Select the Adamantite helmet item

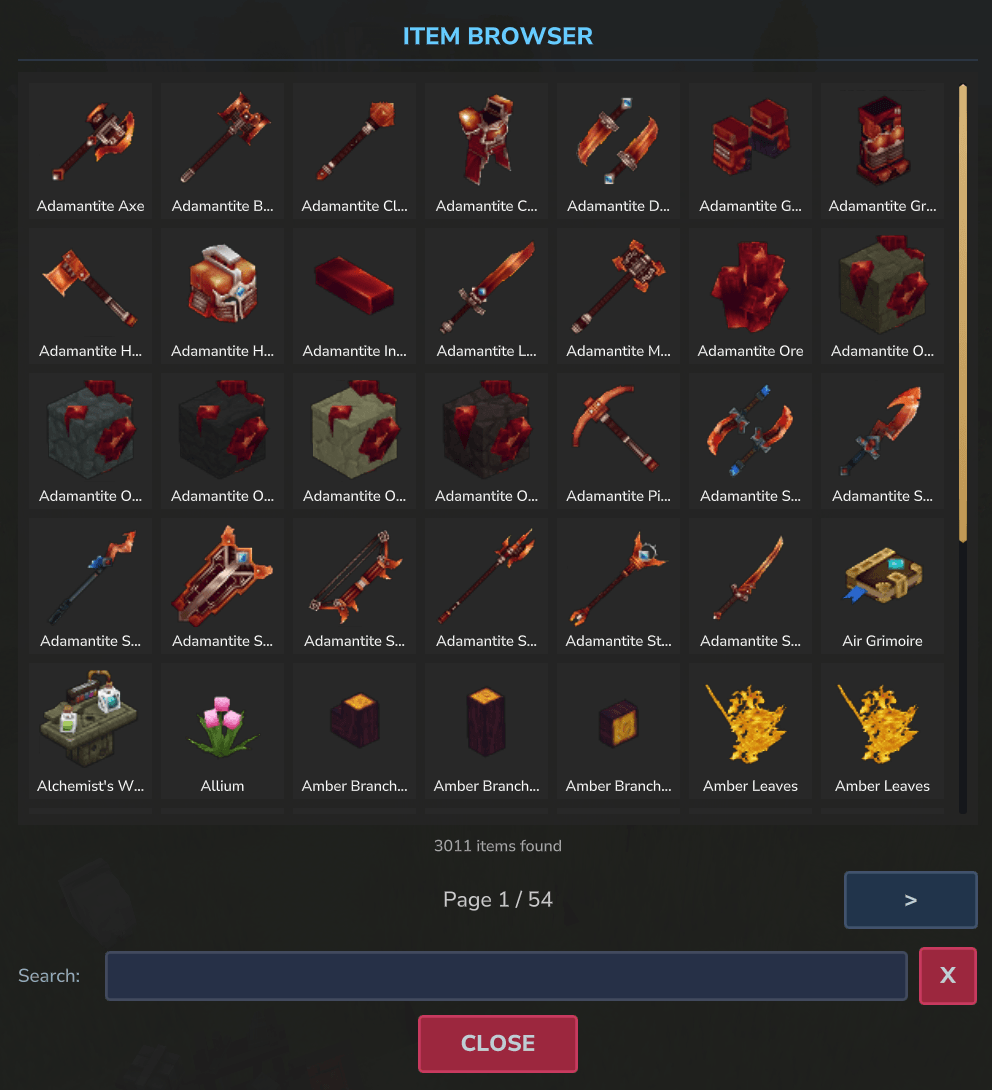[222, 296]
